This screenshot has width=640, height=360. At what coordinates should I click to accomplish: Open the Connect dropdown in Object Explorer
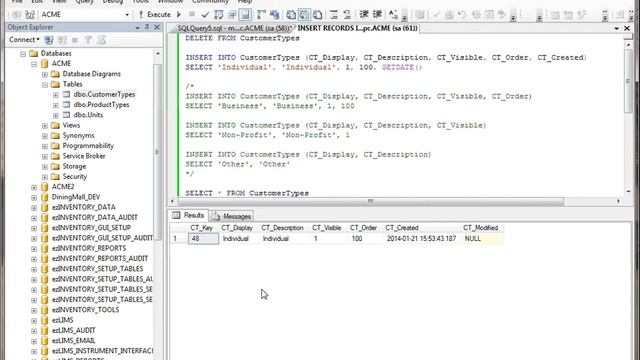point(24,40)
